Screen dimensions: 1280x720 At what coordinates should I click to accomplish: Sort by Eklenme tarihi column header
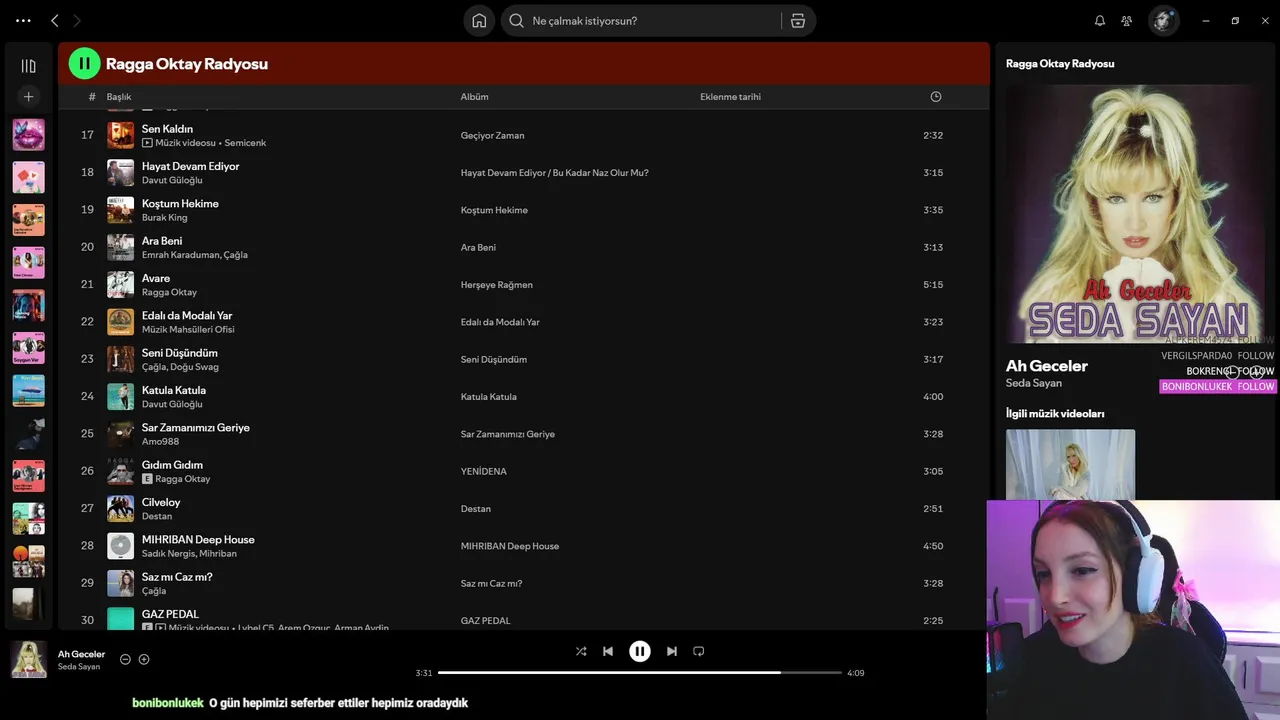point(730,97)
